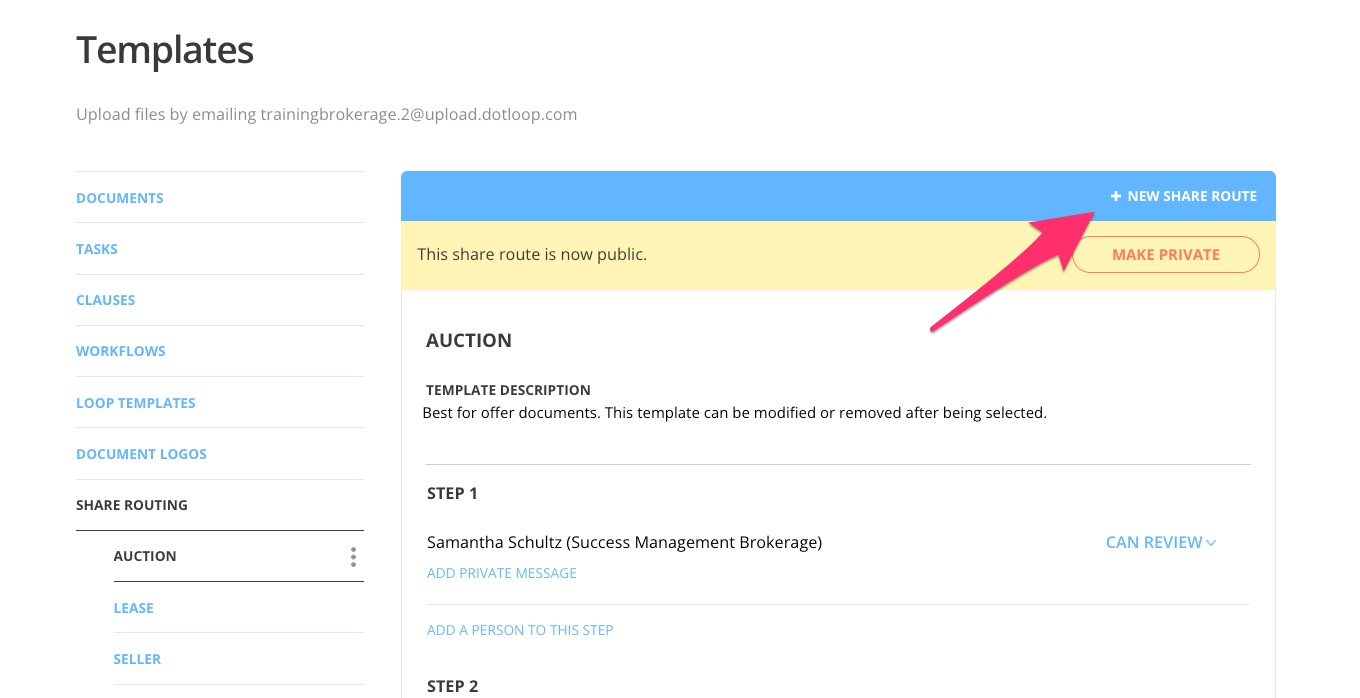
Task: Switch to the LEASE share route
Action: pyautogui.click(x=133, y=607)
